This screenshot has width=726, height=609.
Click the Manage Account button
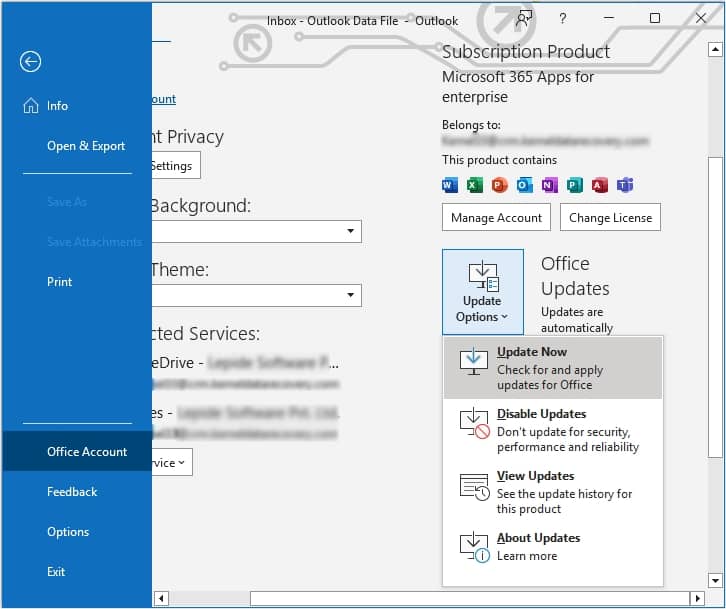[x=496, y=217]
